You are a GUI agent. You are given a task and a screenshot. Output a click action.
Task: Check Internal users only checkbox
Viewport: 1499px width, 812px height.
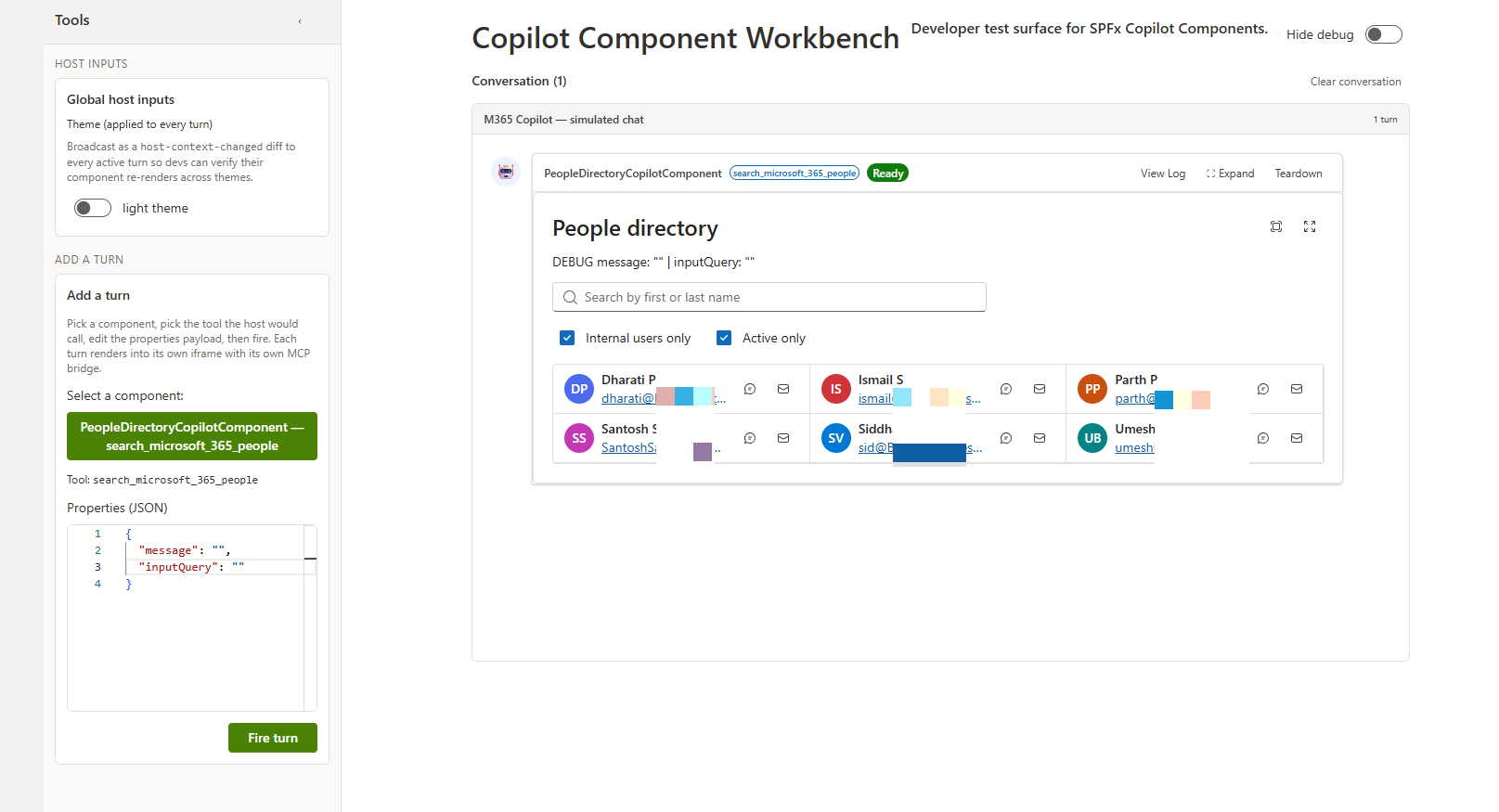pyautogui.click(x=567, y=338)
